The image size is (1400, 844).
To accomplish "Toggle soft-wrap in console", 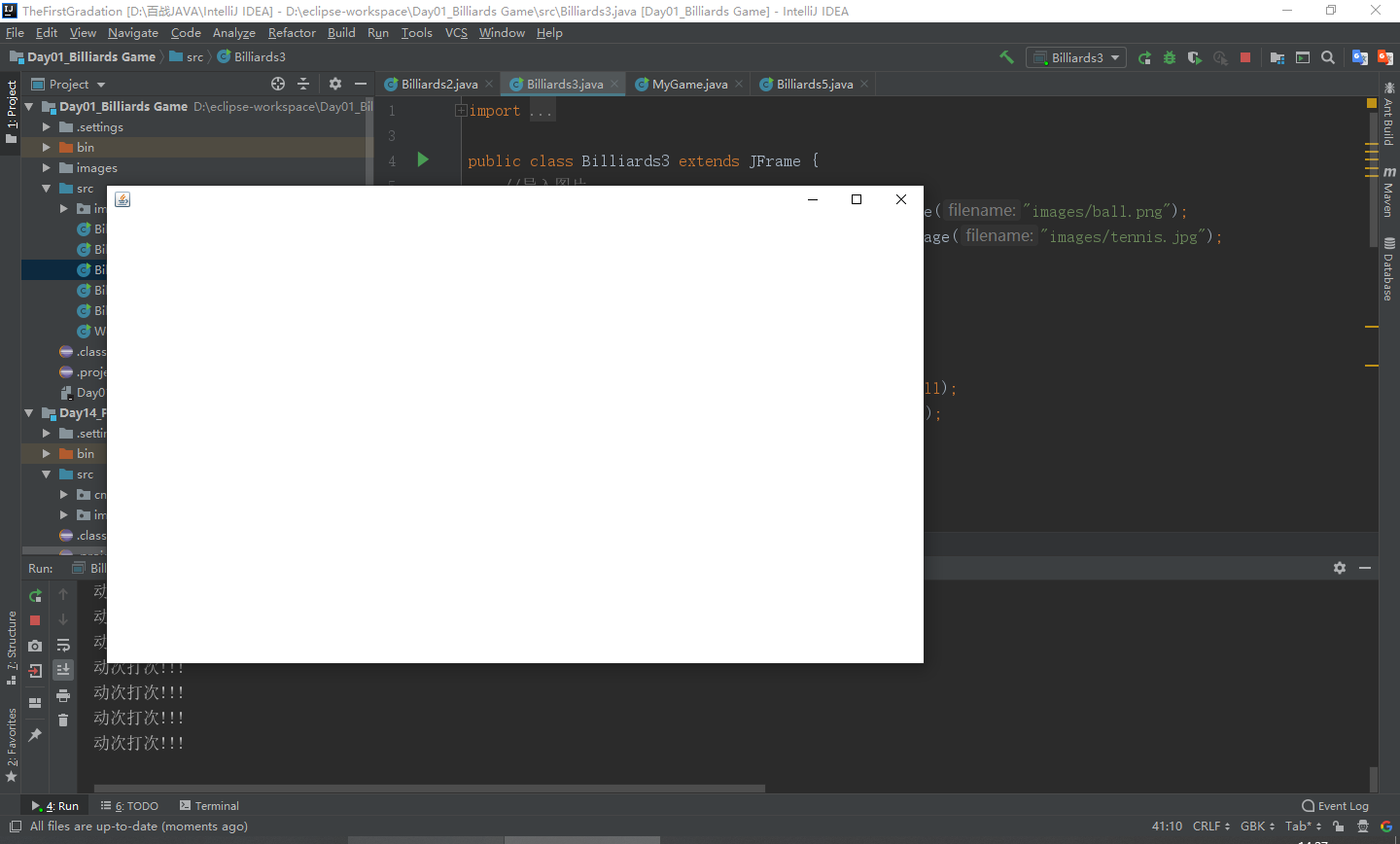I will [63, 646].
